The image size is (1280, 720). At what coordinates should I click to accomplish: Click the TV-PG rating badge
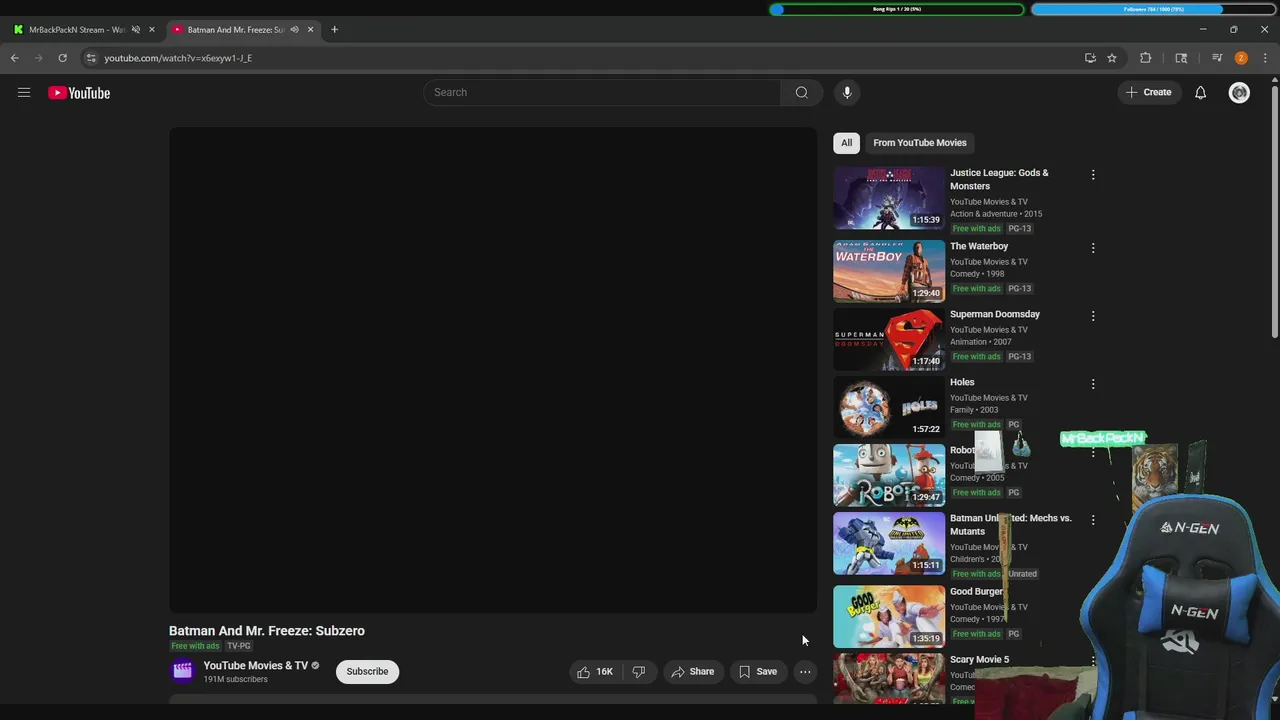tap(239, 646)
